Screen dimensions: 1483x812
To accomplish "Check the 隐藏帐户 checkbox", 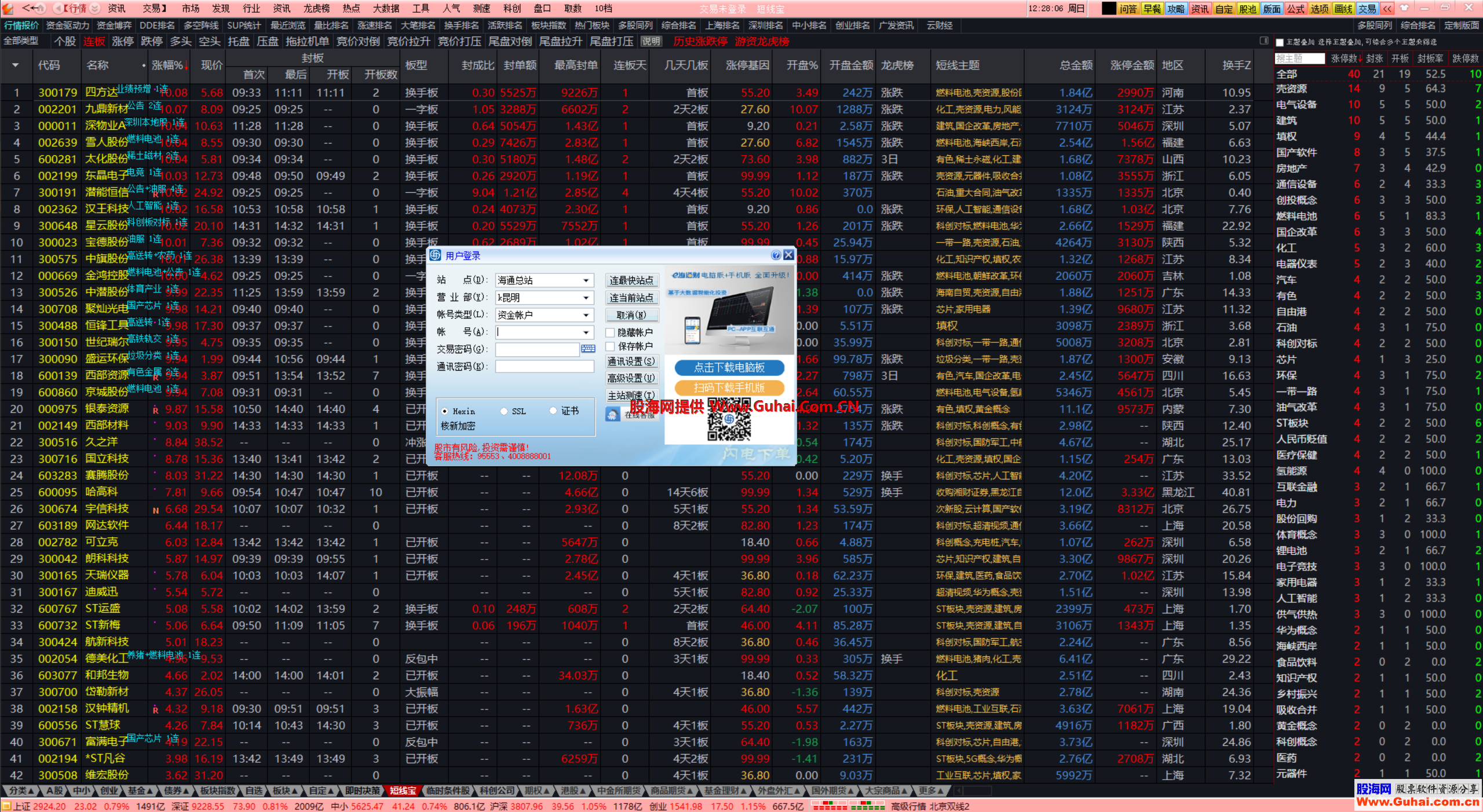I will point(610,332).
